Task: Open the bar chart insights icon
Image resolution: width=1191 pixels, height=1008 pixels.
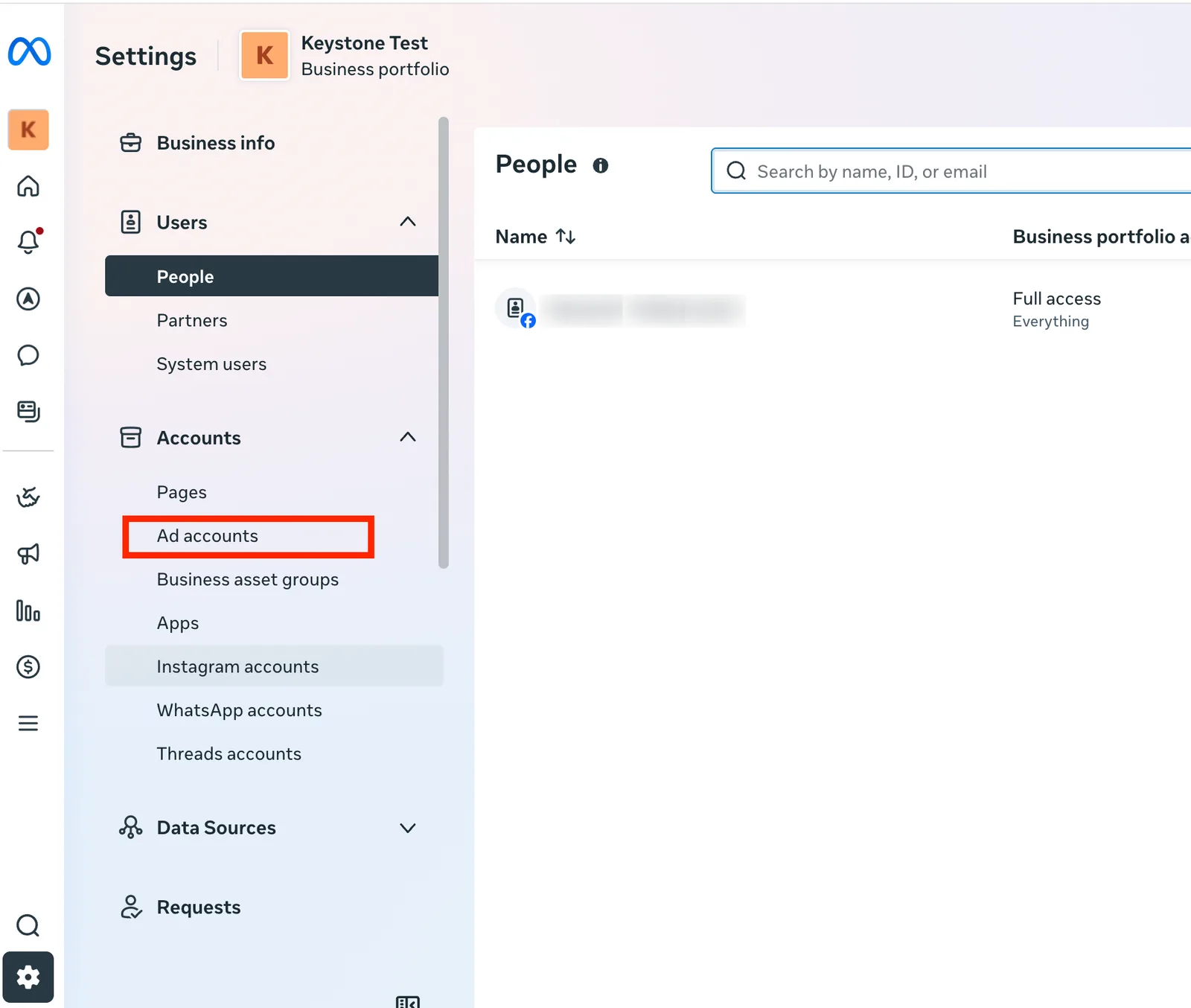Action: (x=28, y=610)
